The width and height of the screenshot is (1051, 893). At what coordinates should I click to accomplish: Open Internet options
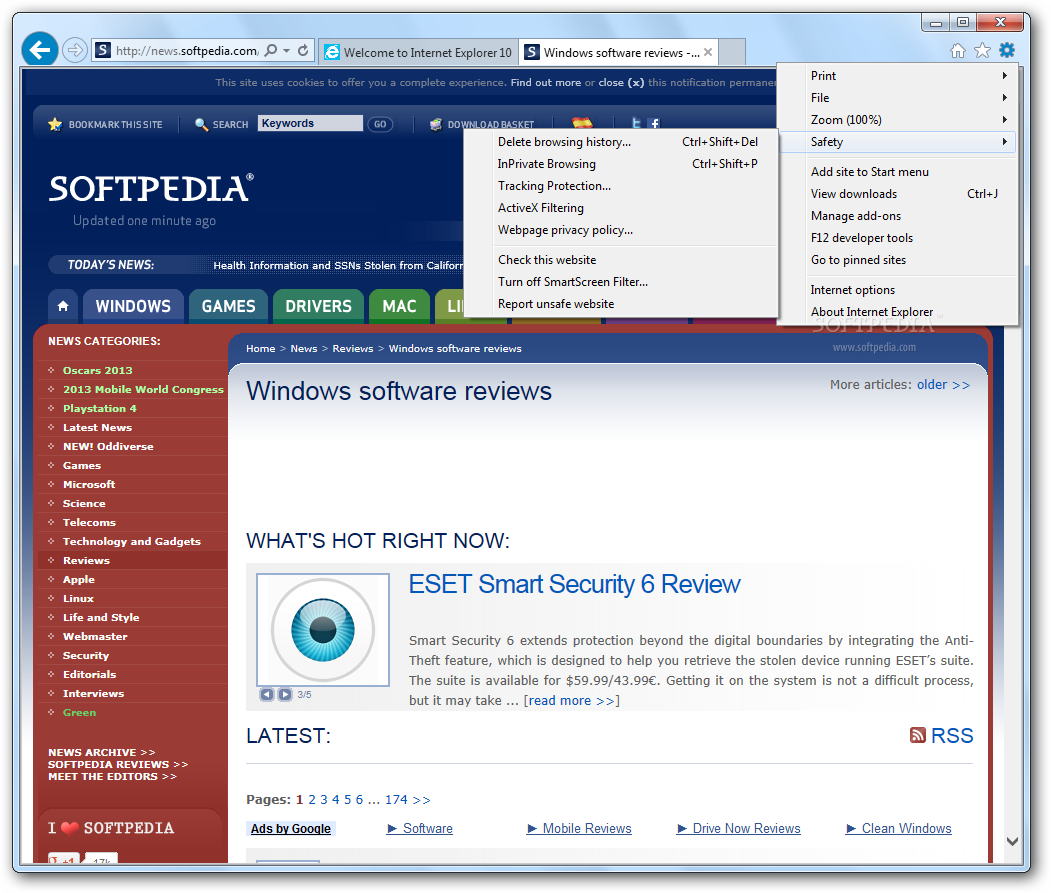(897, 290)
